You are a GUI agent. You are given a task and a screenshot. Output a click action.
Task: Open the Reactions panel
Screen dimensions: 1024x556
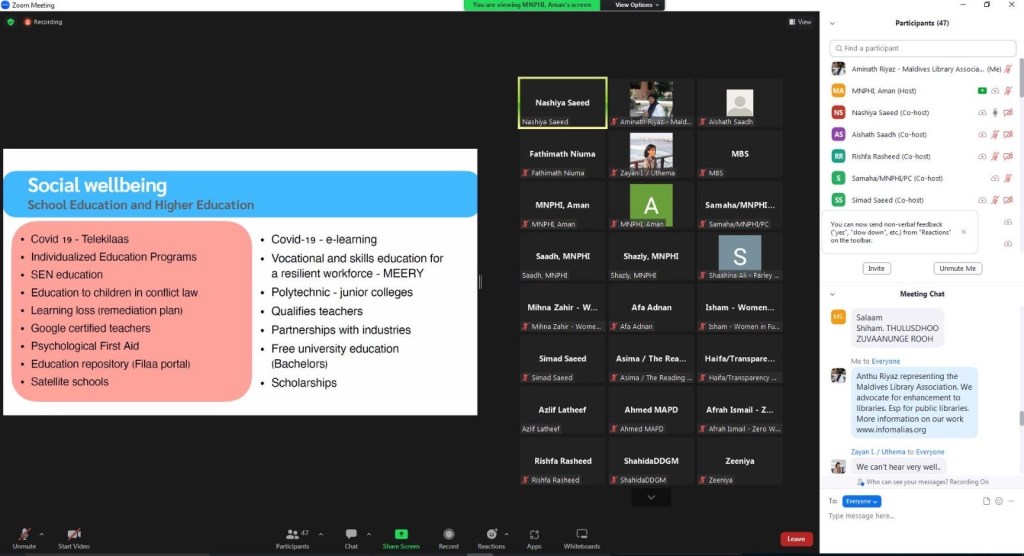491,536
